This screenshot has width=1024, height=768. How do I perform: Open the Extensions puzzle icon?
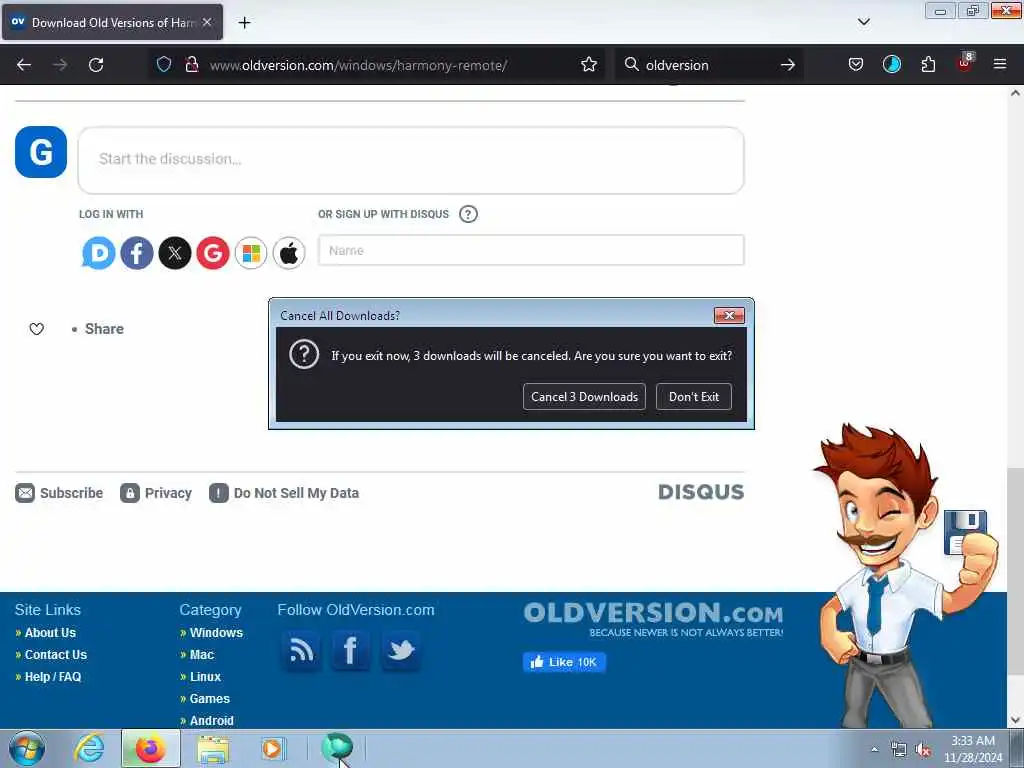[x=928, y=64]
